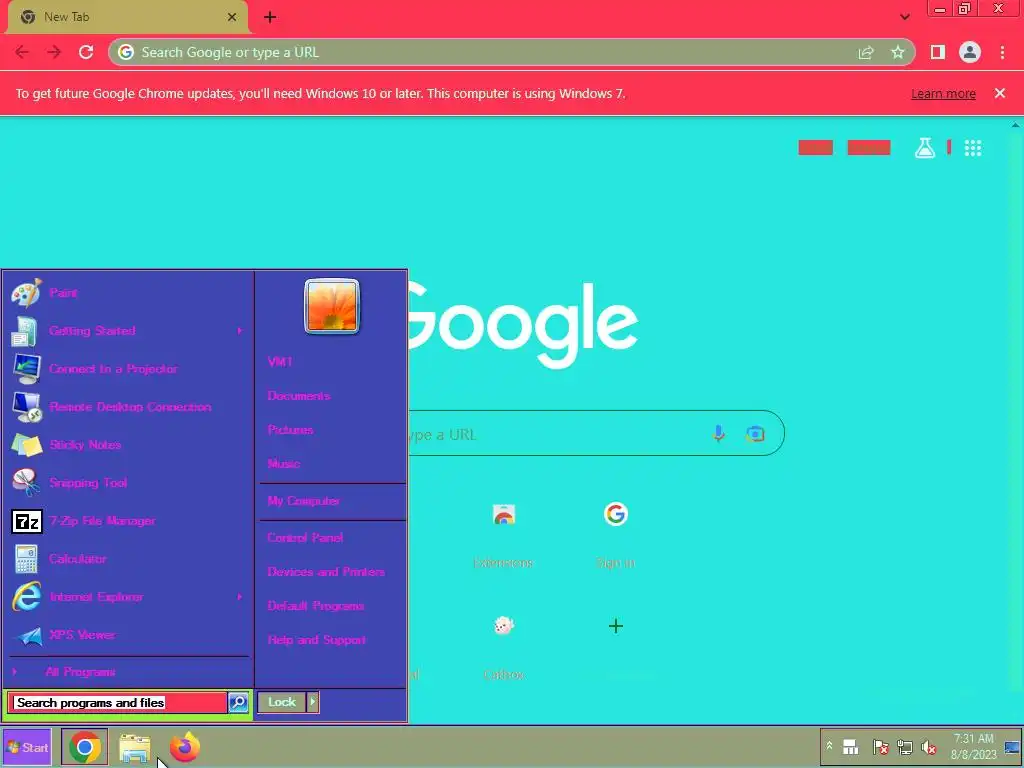Select the New Tab tab

(127, 17)
